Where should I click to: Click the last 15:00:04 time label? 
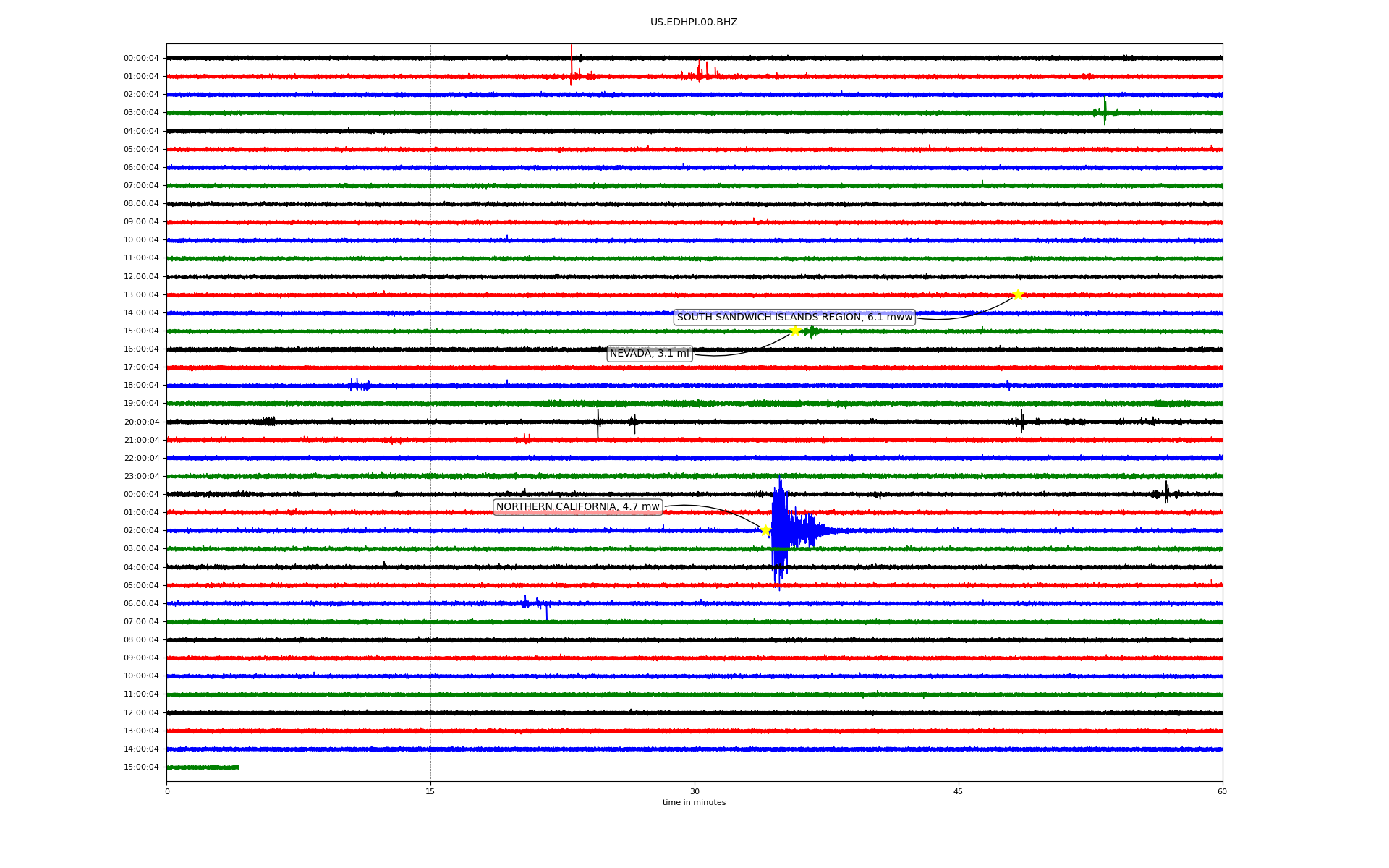(x=141, y=767)
